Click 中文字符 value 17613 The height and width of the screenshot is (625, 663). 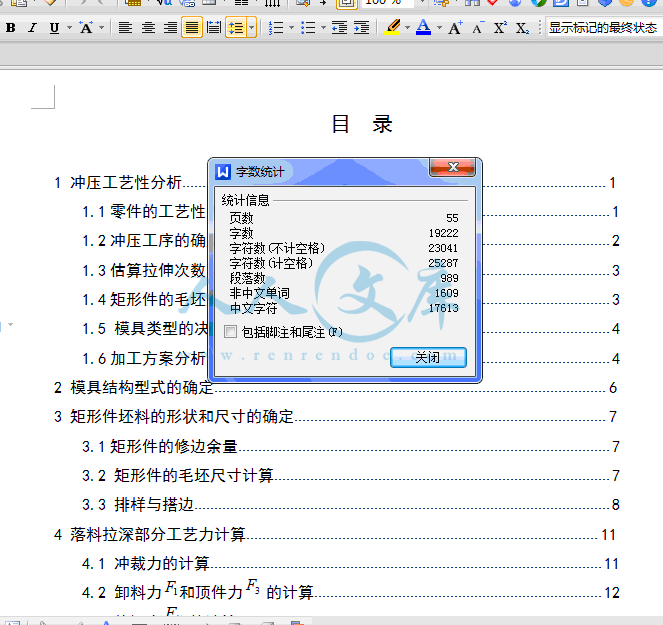click(x=444, y=308)
